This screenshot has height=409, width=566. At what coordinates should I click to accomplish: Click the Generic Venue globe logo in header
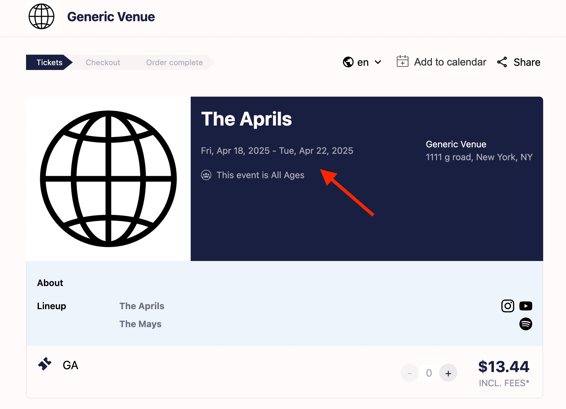tap(42, 17)
